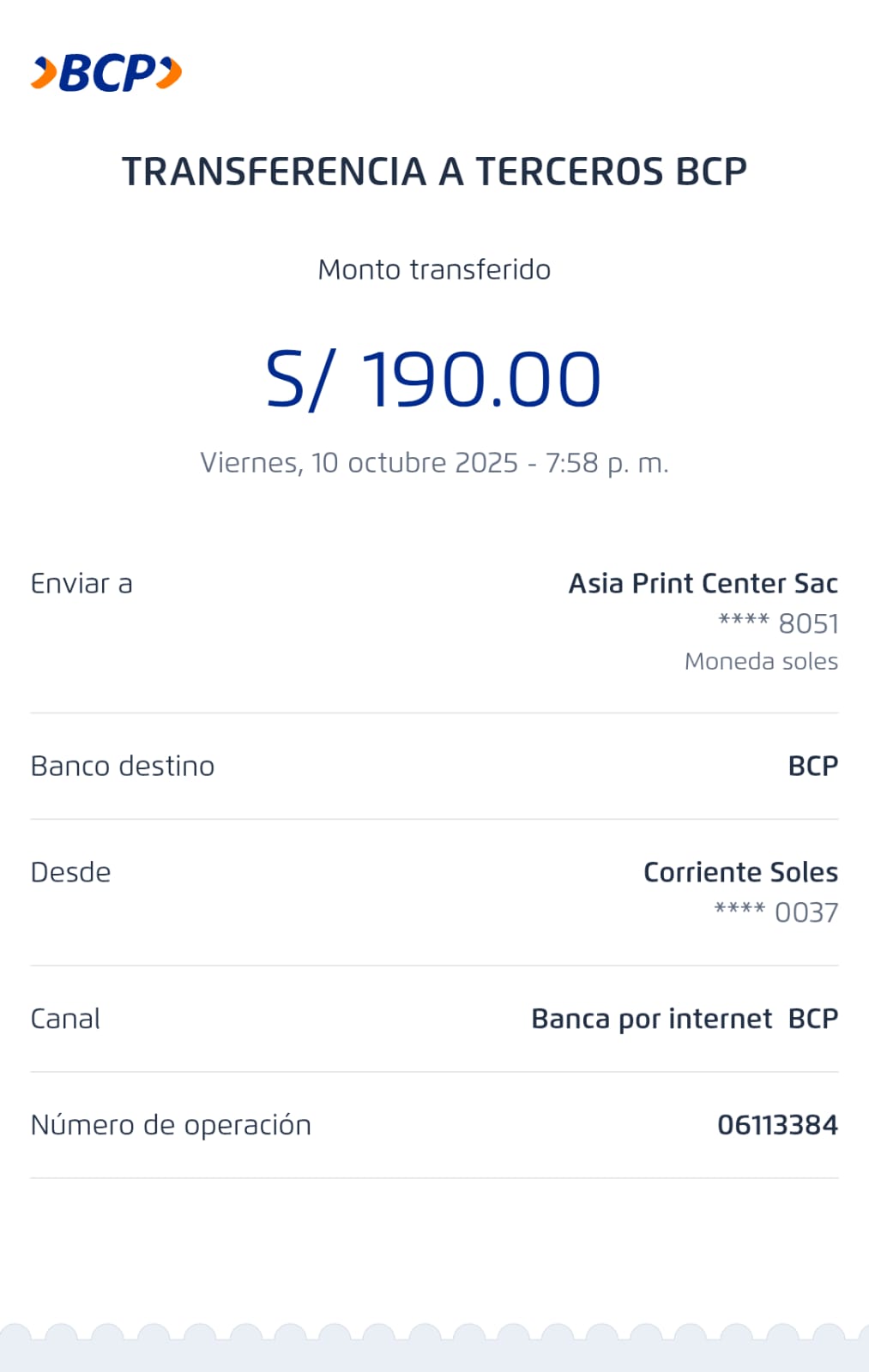Click source account number ending 0037

pyautogui.click(x=776, y=912)
